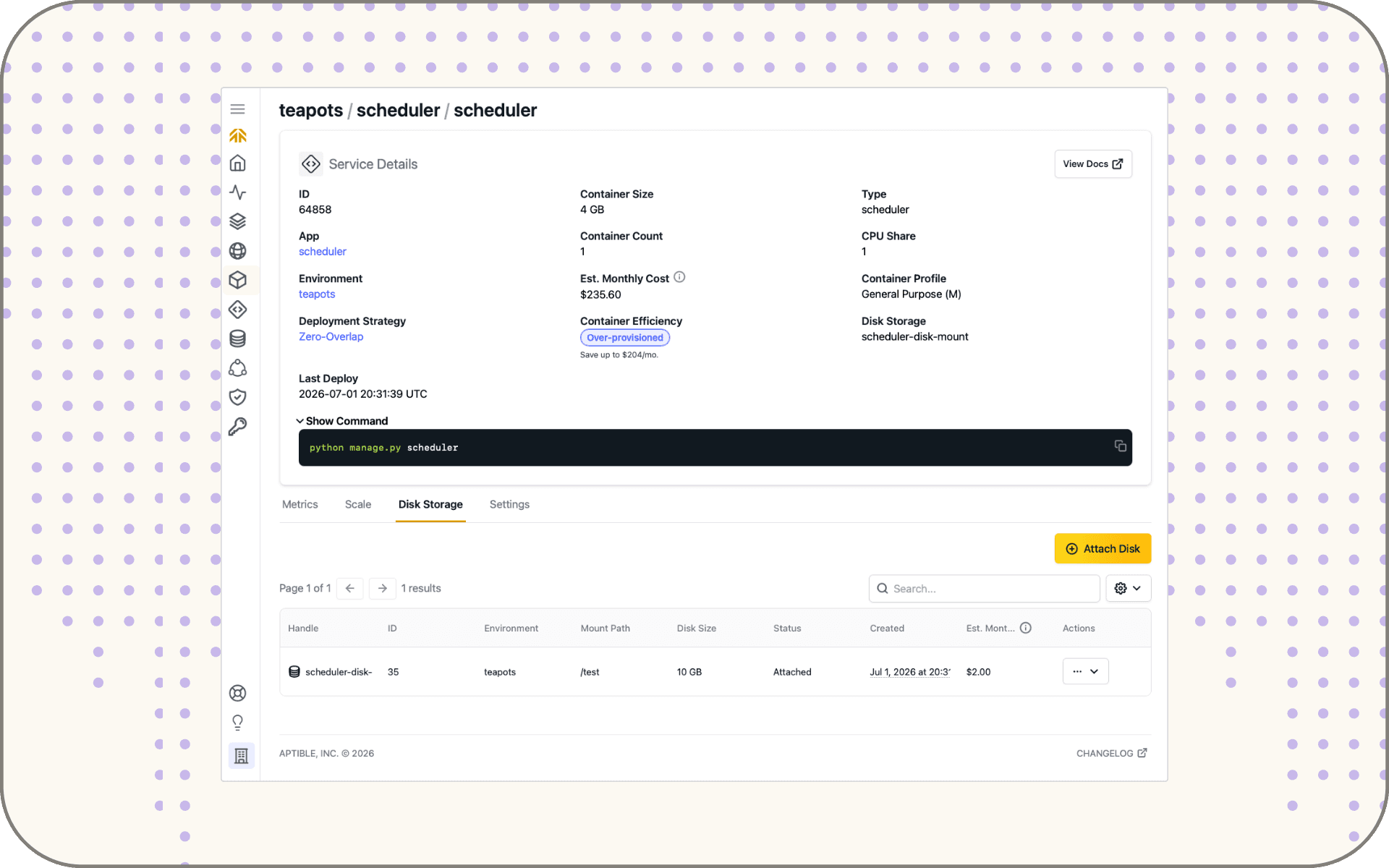This screenshot has height=868, width=1389.
Task: Switch to the Scale tab
Action: [x=358, y=504]
